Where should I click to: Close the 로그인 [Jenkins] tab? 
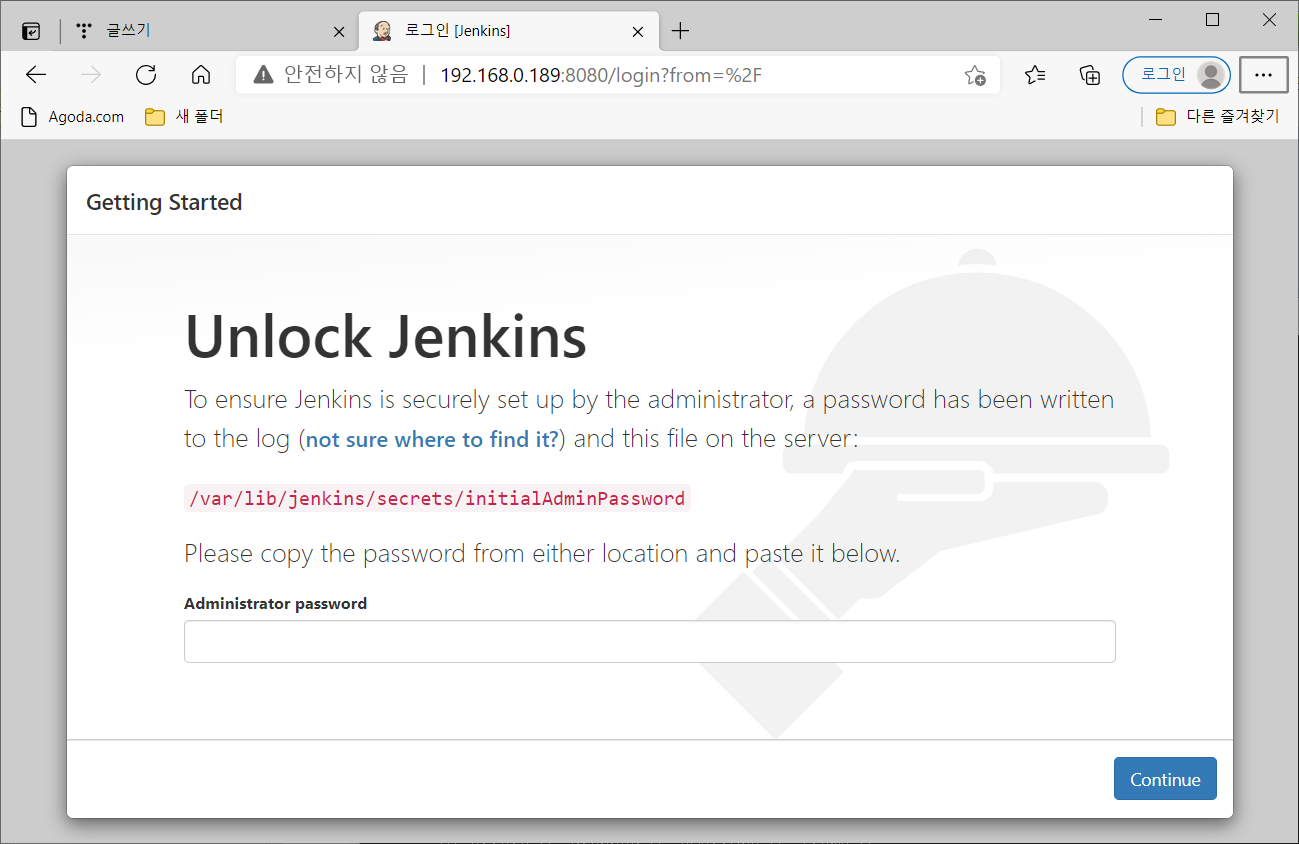coord(638,32)
